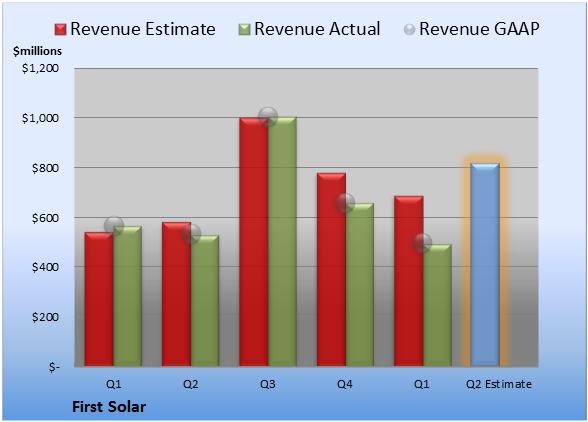Image resolution: width=588 pixels, height=422 pixels.
Task: Click the '$400' y-axis value
Action: pos(45,267)
